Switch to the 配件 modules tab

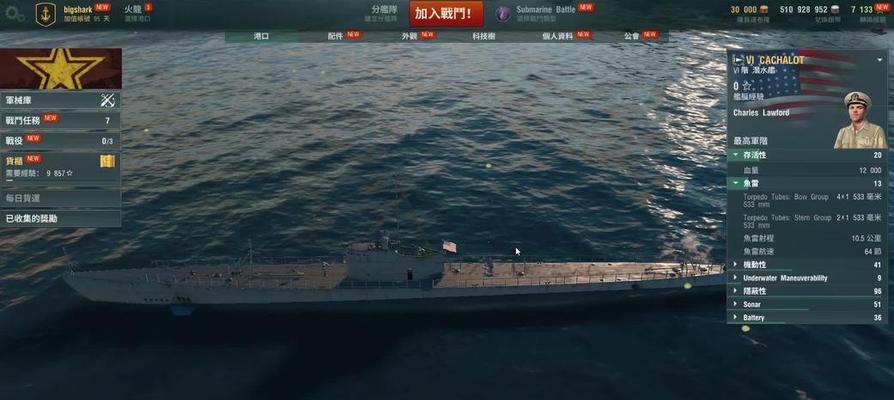pyautogui.click(x=335, y=36)
